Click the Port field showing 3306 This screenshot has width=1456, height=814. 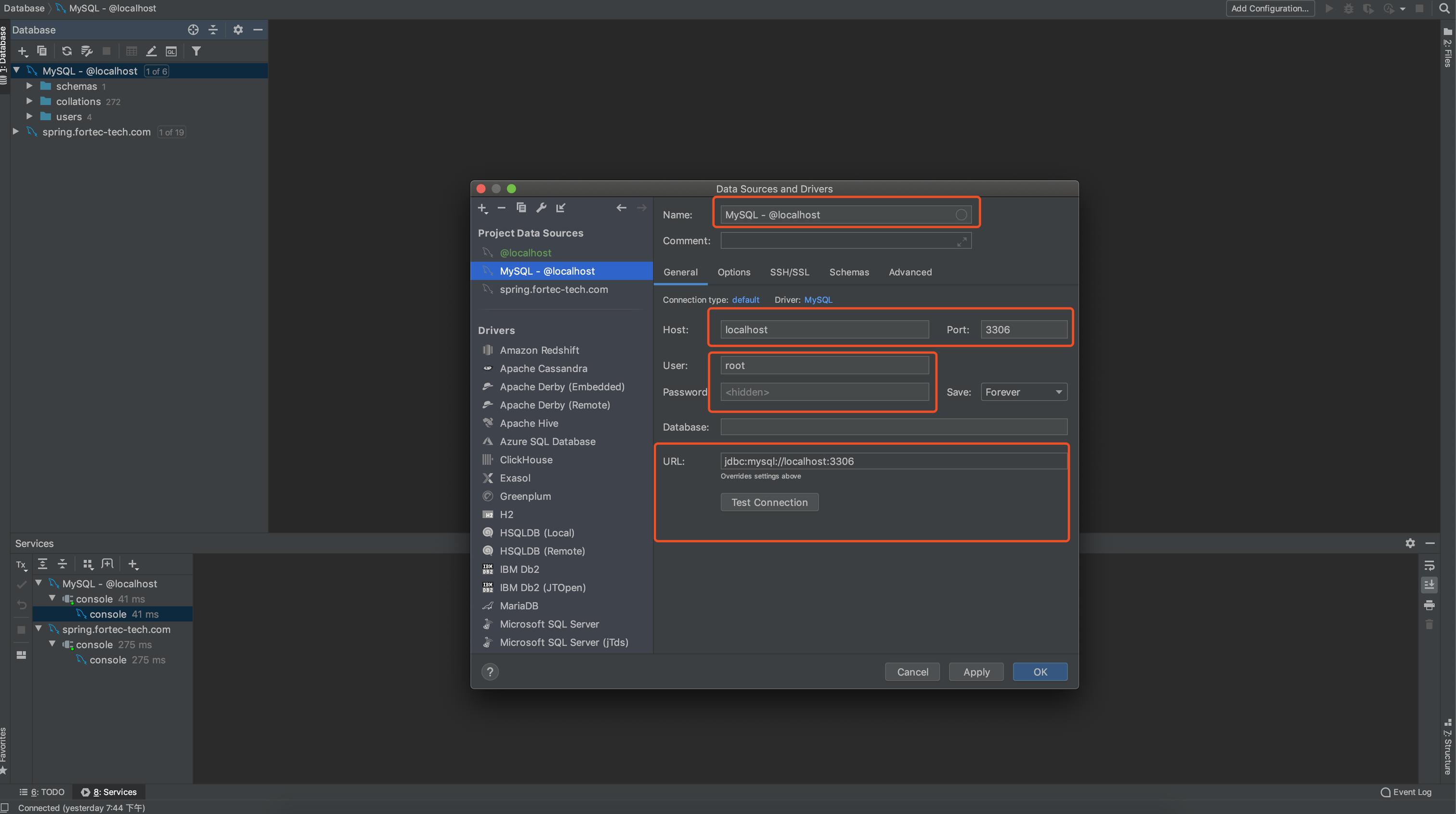coord(1024,330)
